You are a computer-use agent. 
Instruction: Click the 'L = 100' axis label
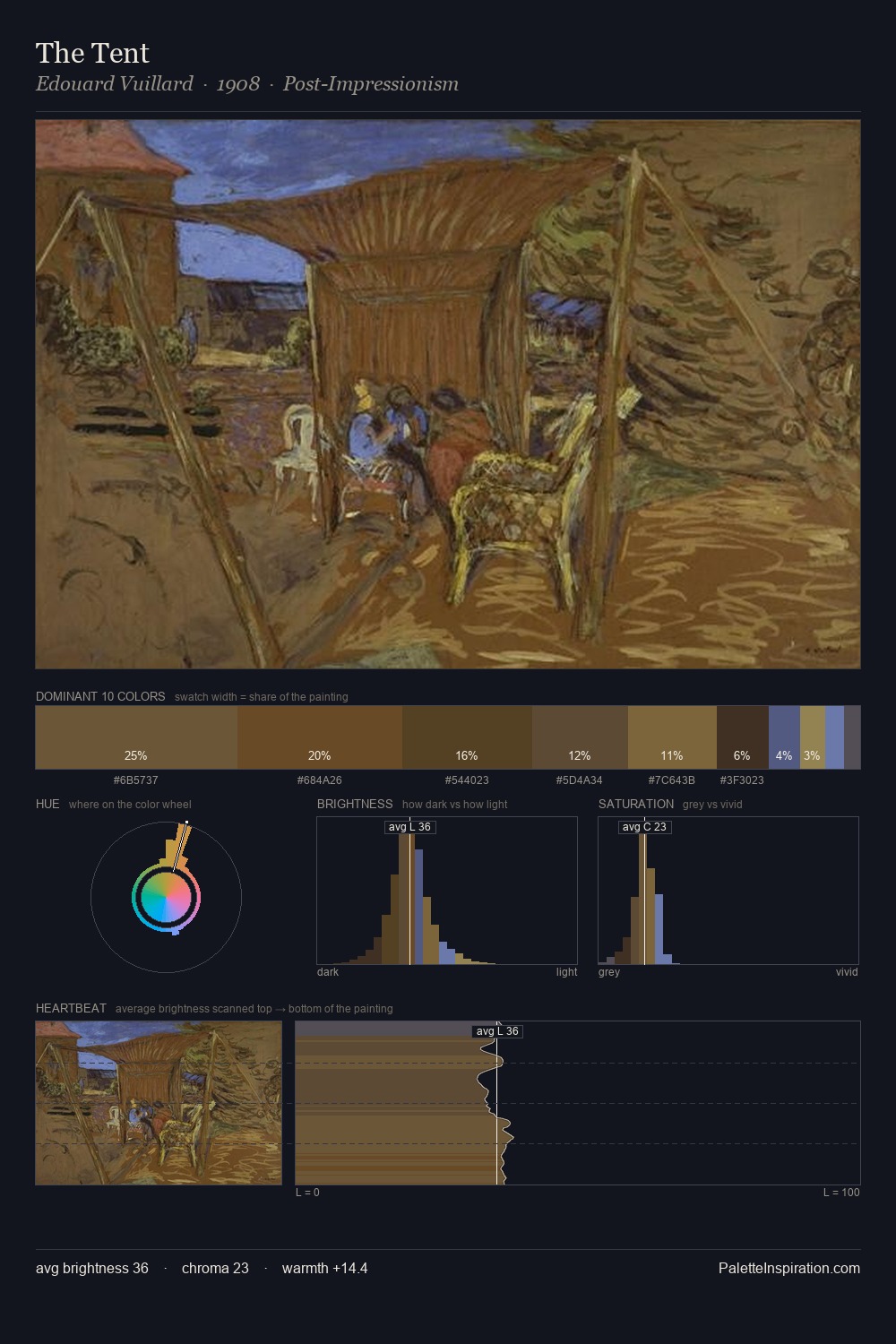click(841, 1193)
